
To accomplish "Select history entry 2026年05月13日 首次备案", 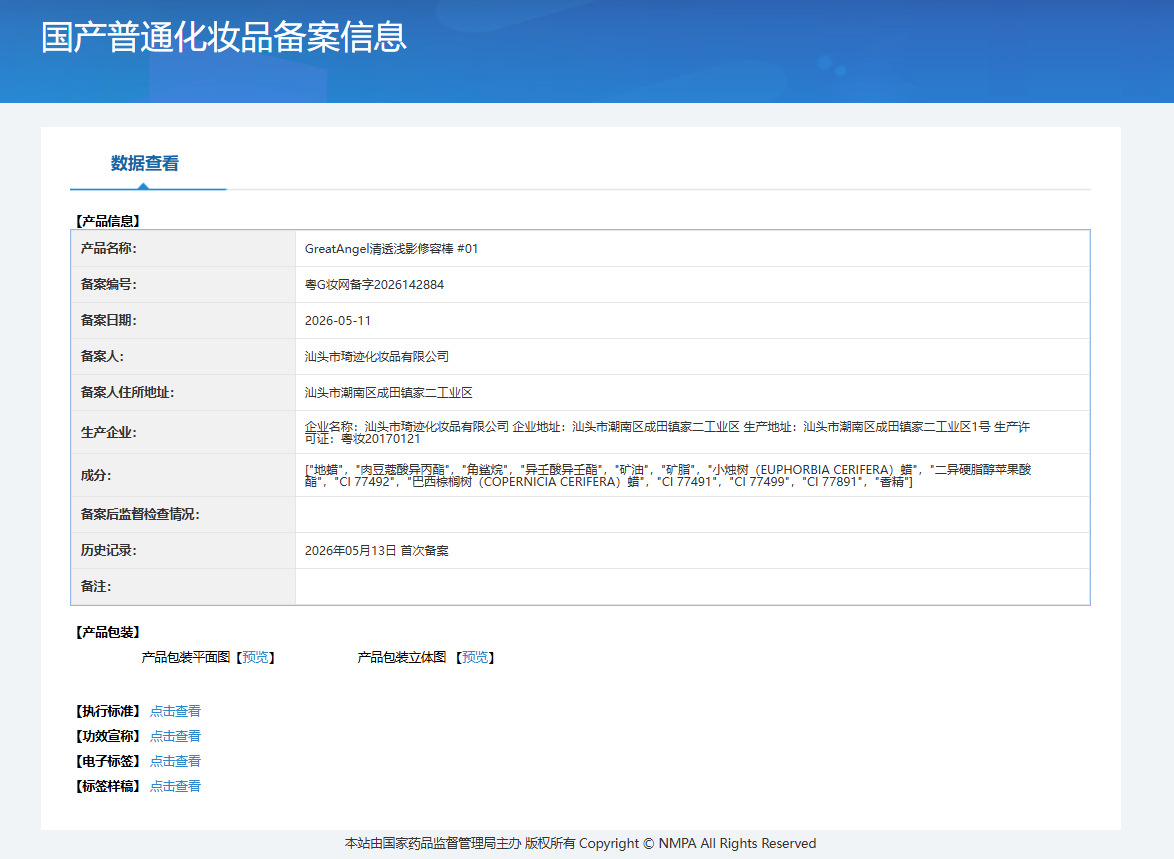I will 377,550.
